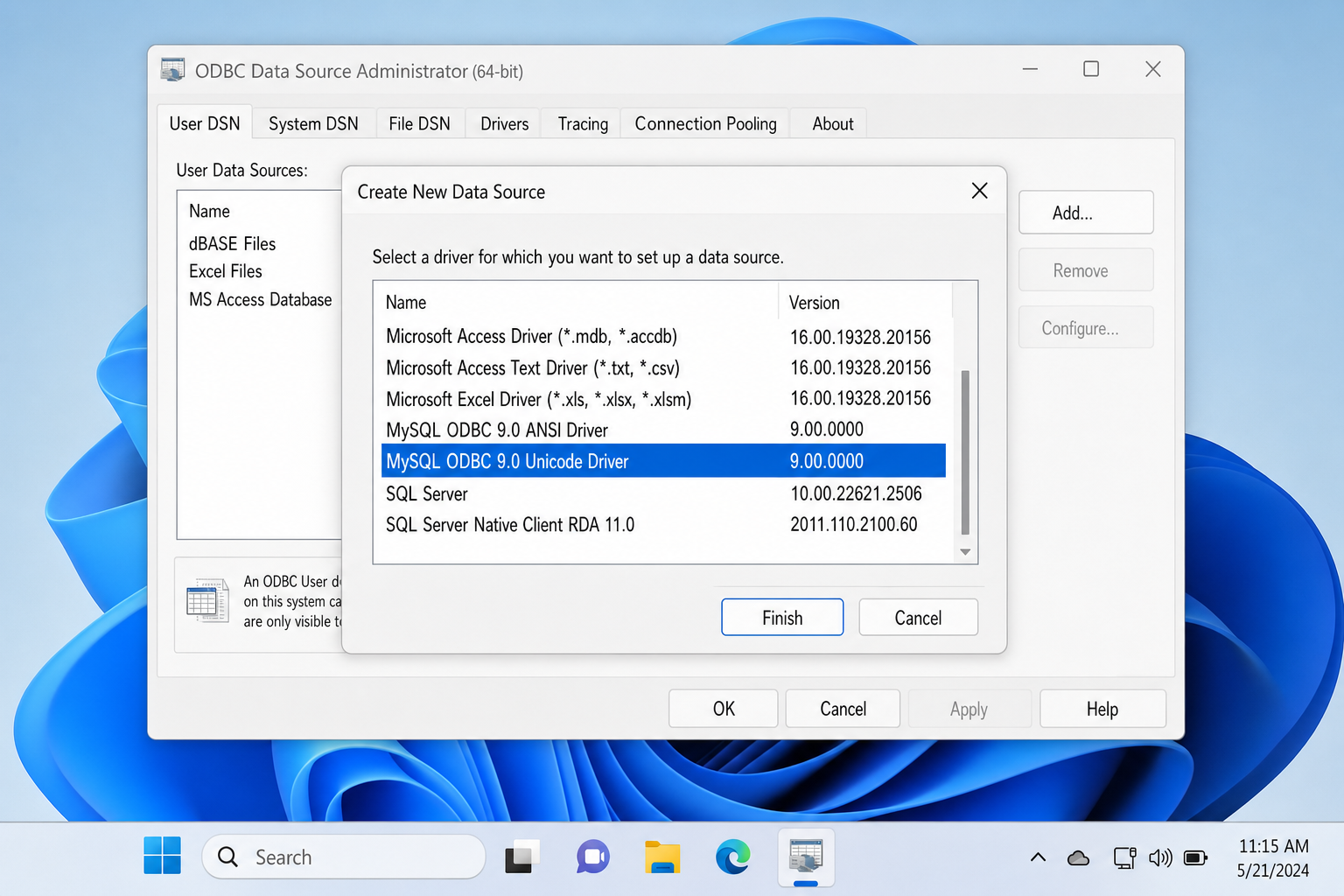Open File Explorer from the taskbar
1344x896 pixels.
pyautogui.click(x=662, y=857)
